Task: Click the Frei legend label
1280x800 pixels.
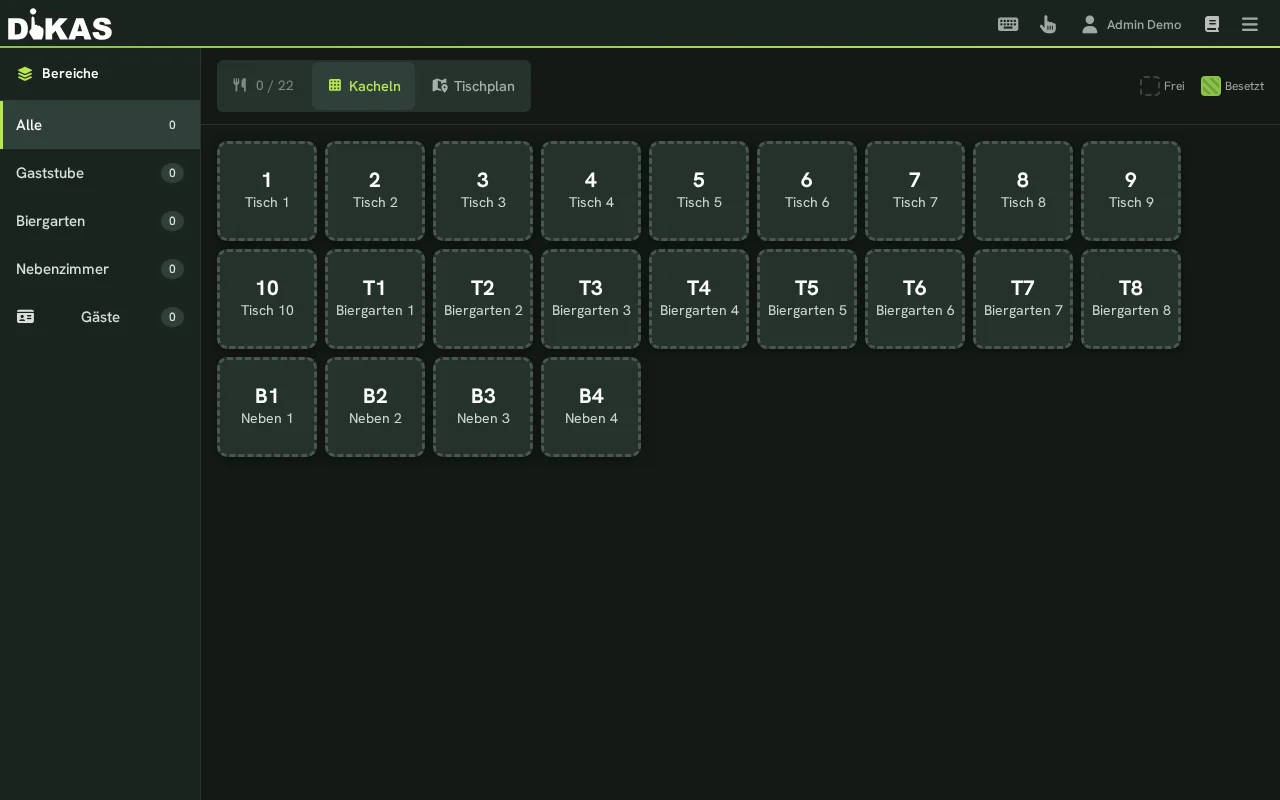Action: 1174,86
